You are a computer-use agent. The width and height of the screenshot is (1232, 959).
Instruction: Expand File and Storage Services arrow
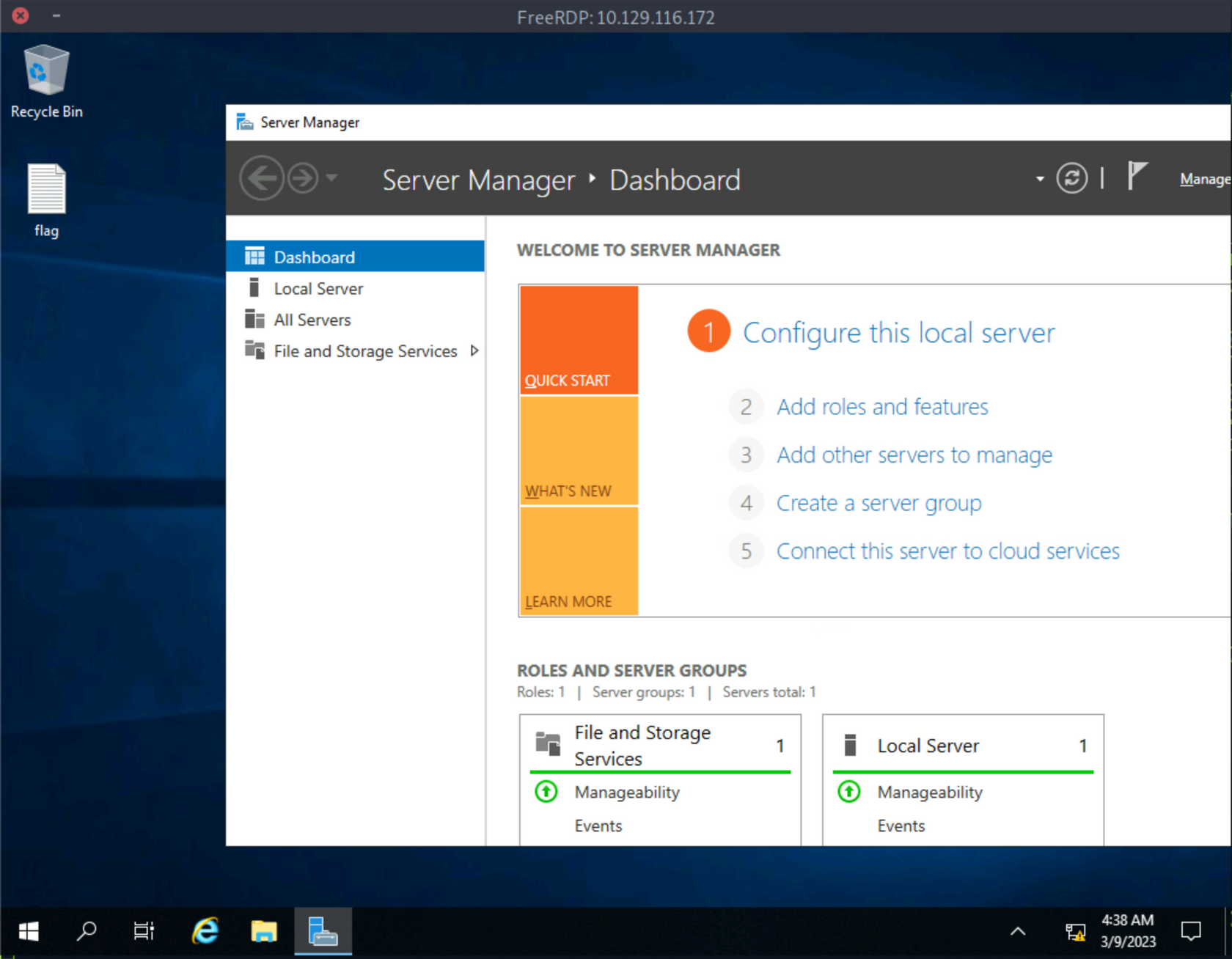pyautogui.click(x=474, y=350)
